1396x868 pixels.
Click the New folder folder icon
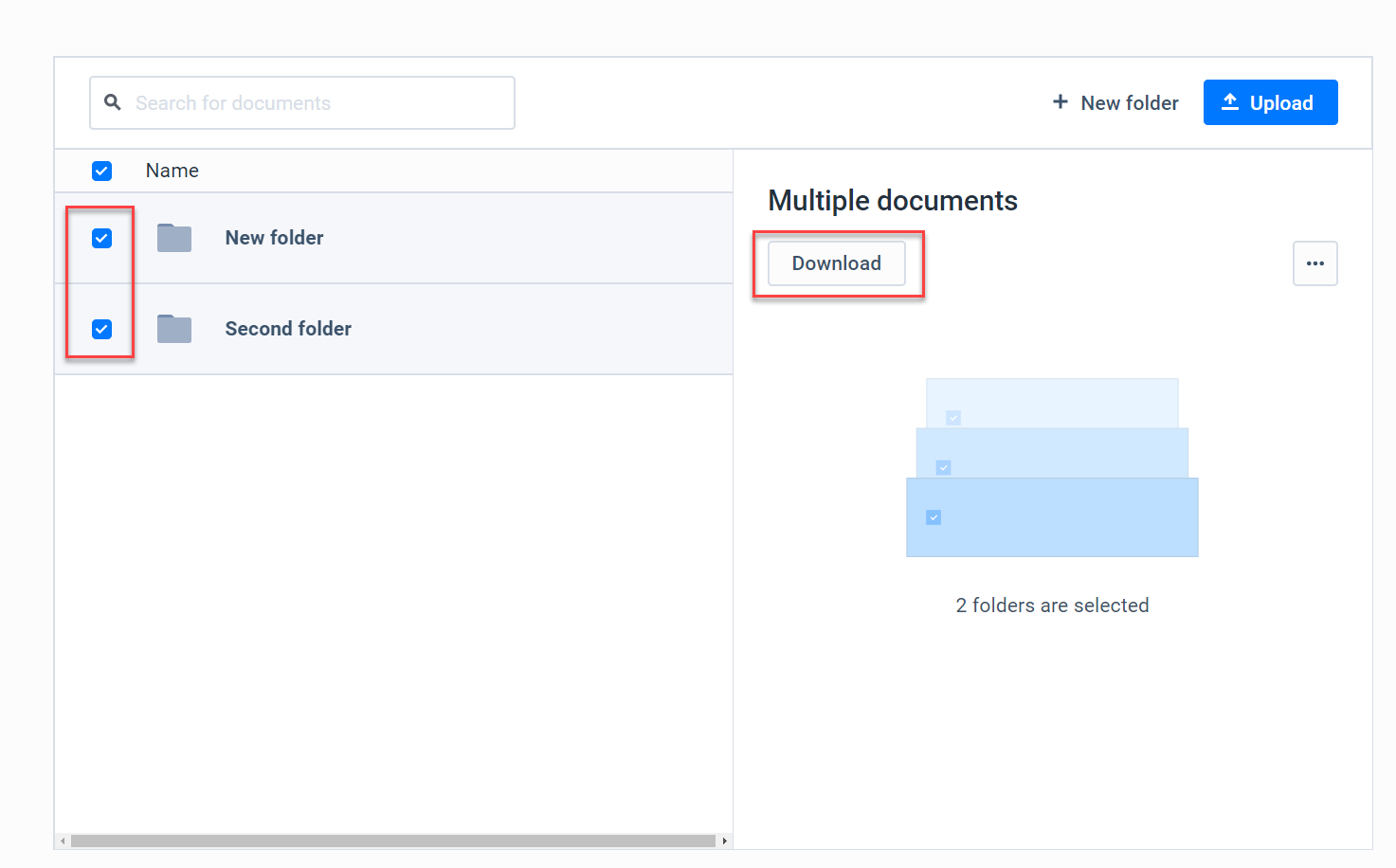[x=173, y=238]
